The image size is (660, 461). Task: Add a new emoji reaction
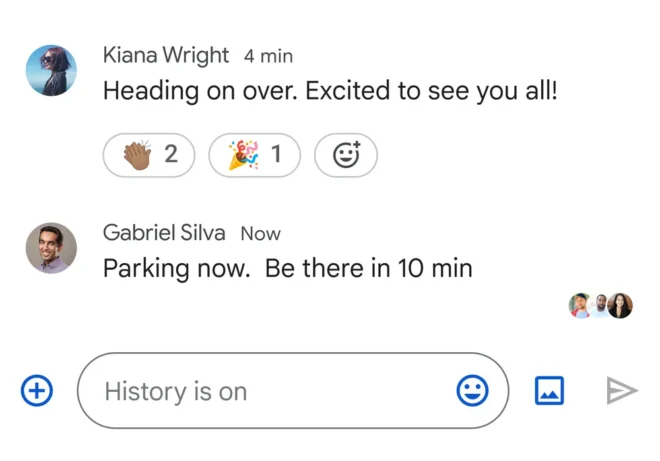tap(346, 155)
